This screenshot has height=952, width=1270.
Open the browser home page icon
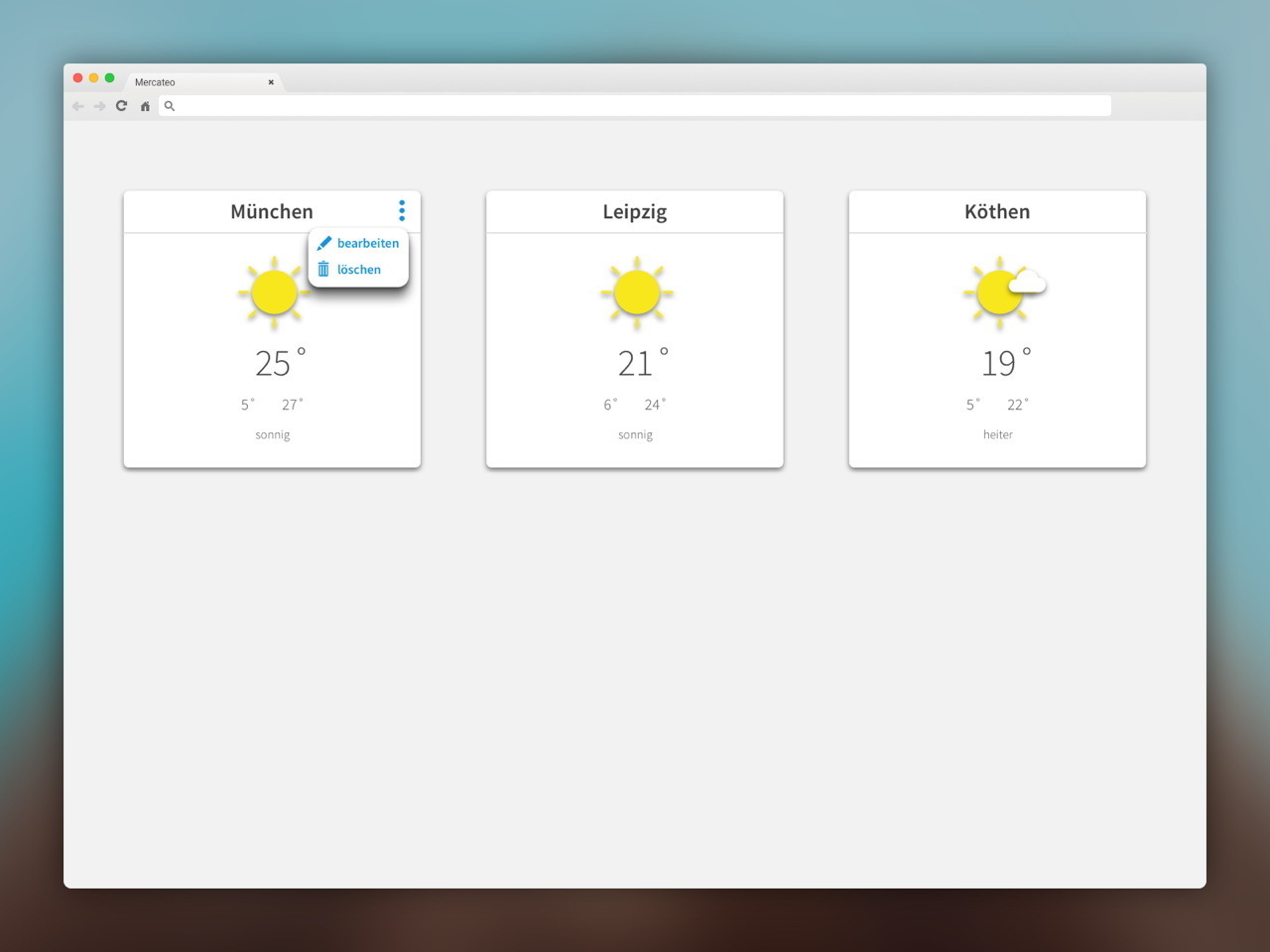click(145, 106)
